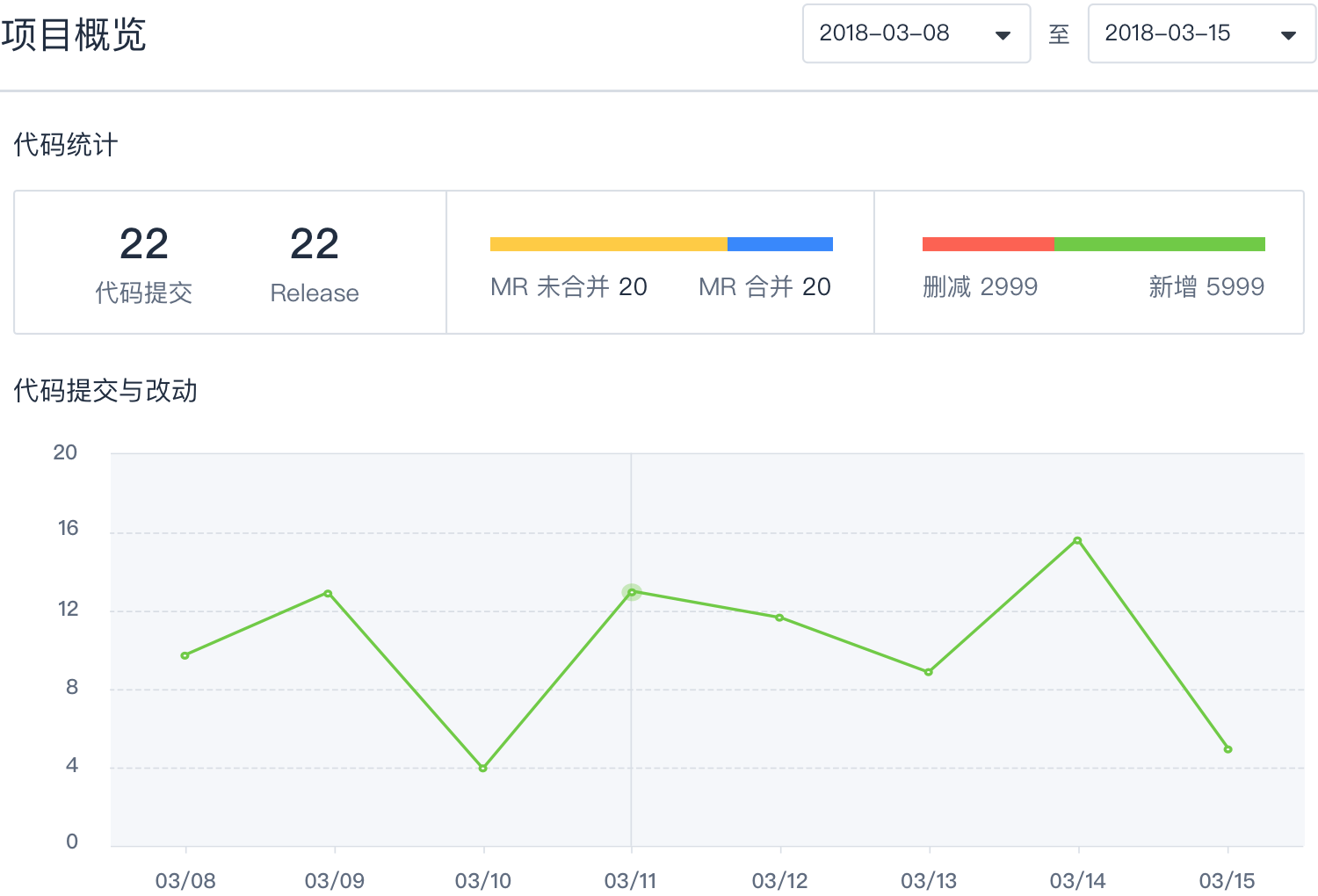Click the 03/14 peak data point
1318x896 pixels.
pos(1077,540)
